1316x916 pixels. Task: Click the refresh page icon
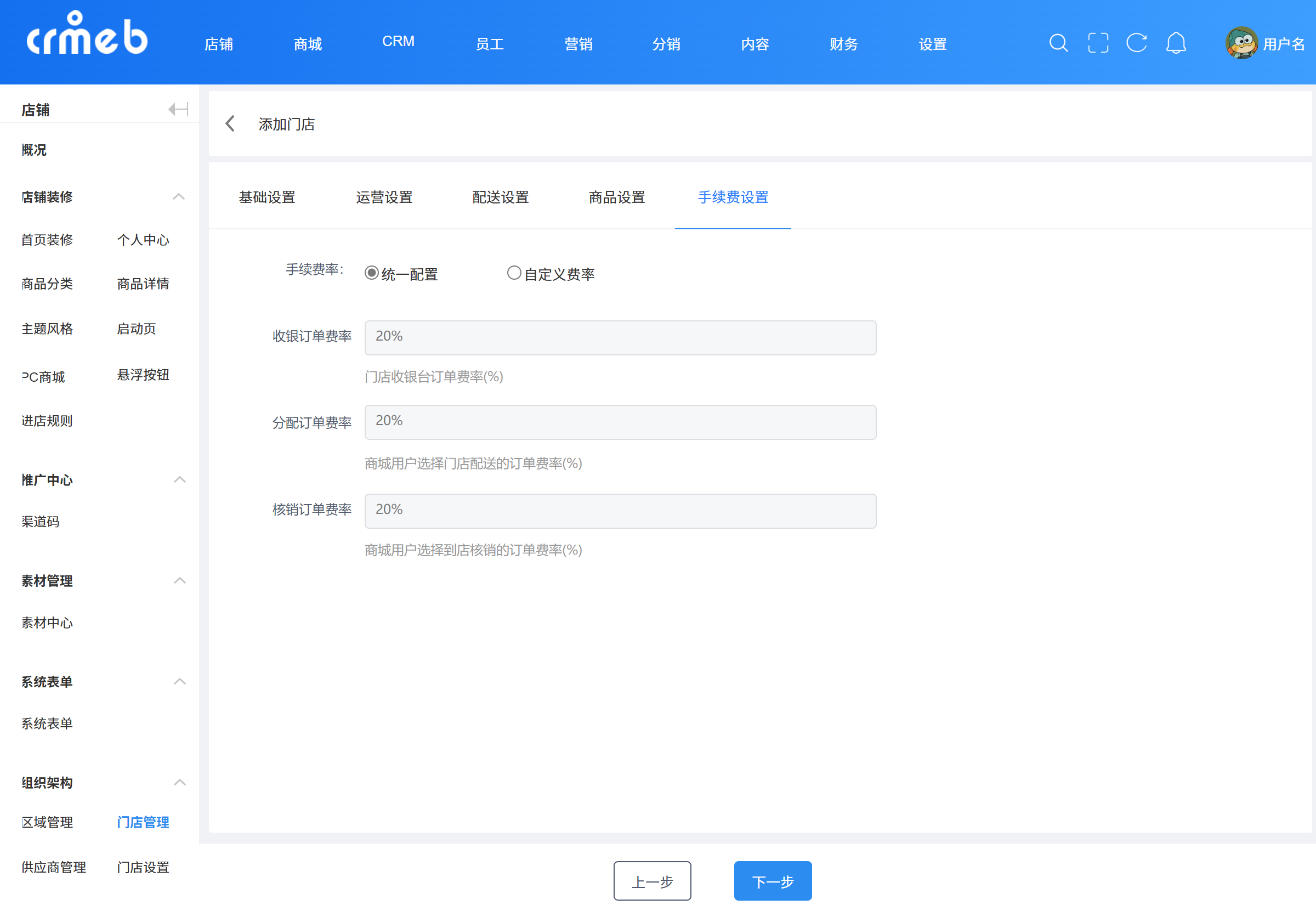pyautogui.click(x=1136, y=43)
